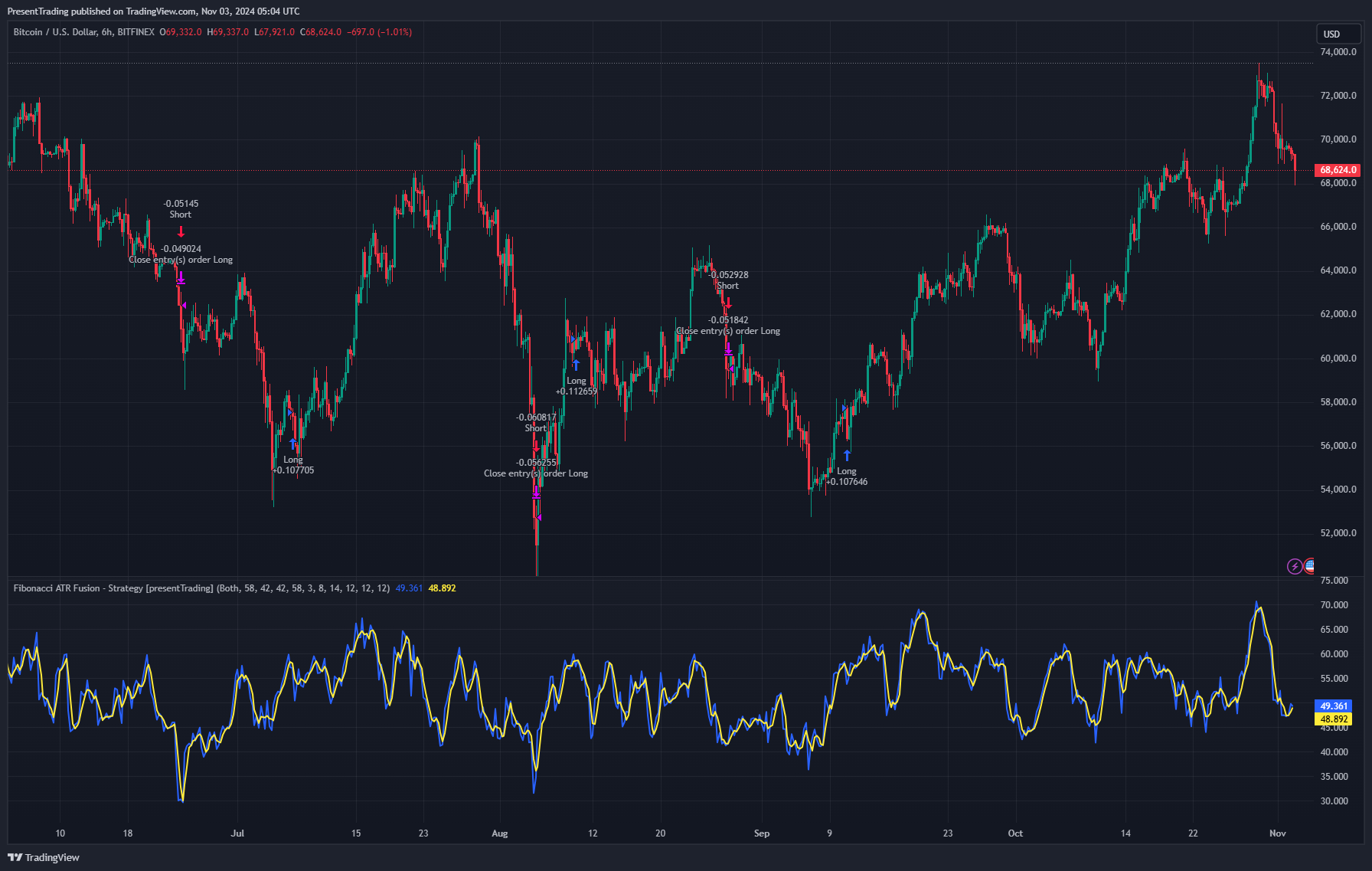Click the 58,000.0 price scale label
1372x871 pixels.
point(1338,402)
